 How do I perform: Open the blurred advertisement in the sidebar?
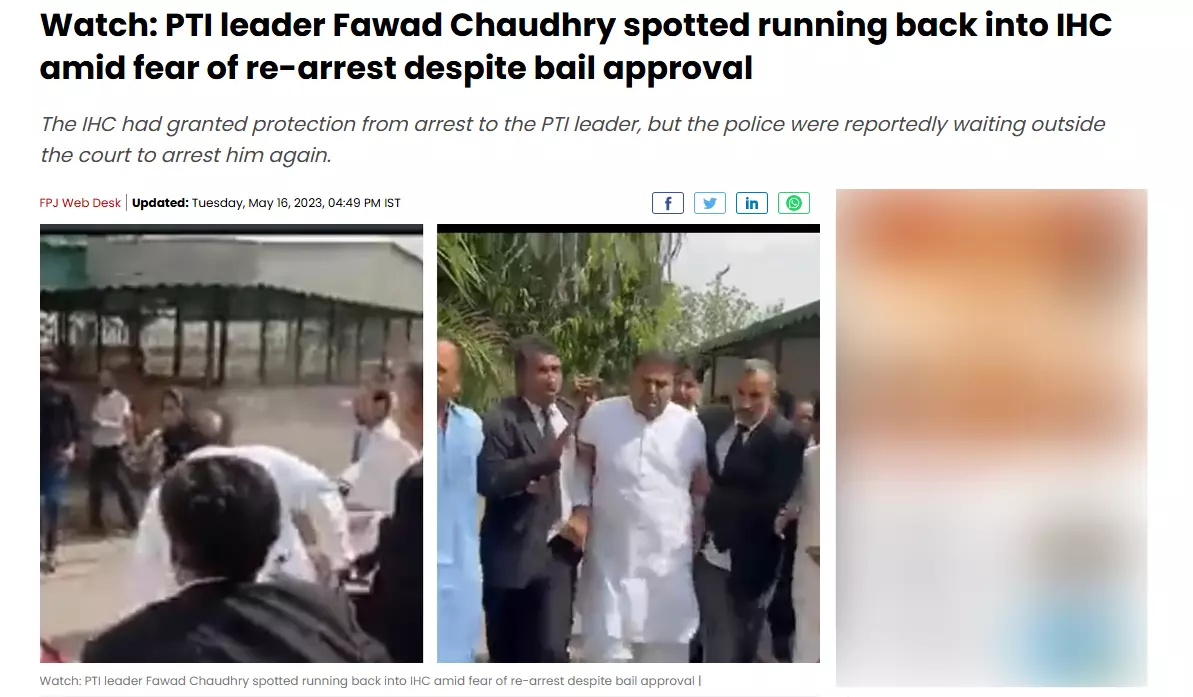(x=991, y=438)
